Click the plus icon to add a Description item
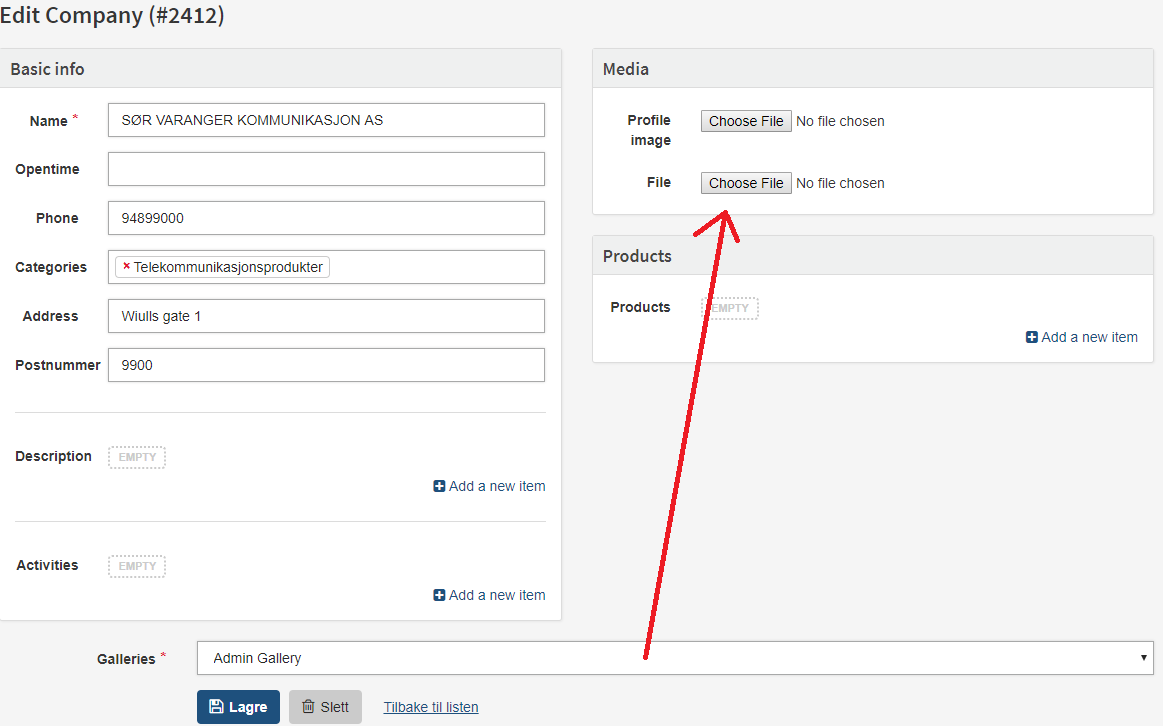This screenshot has width=1163, height=726. pyautogui.click(x=438, y=486)
